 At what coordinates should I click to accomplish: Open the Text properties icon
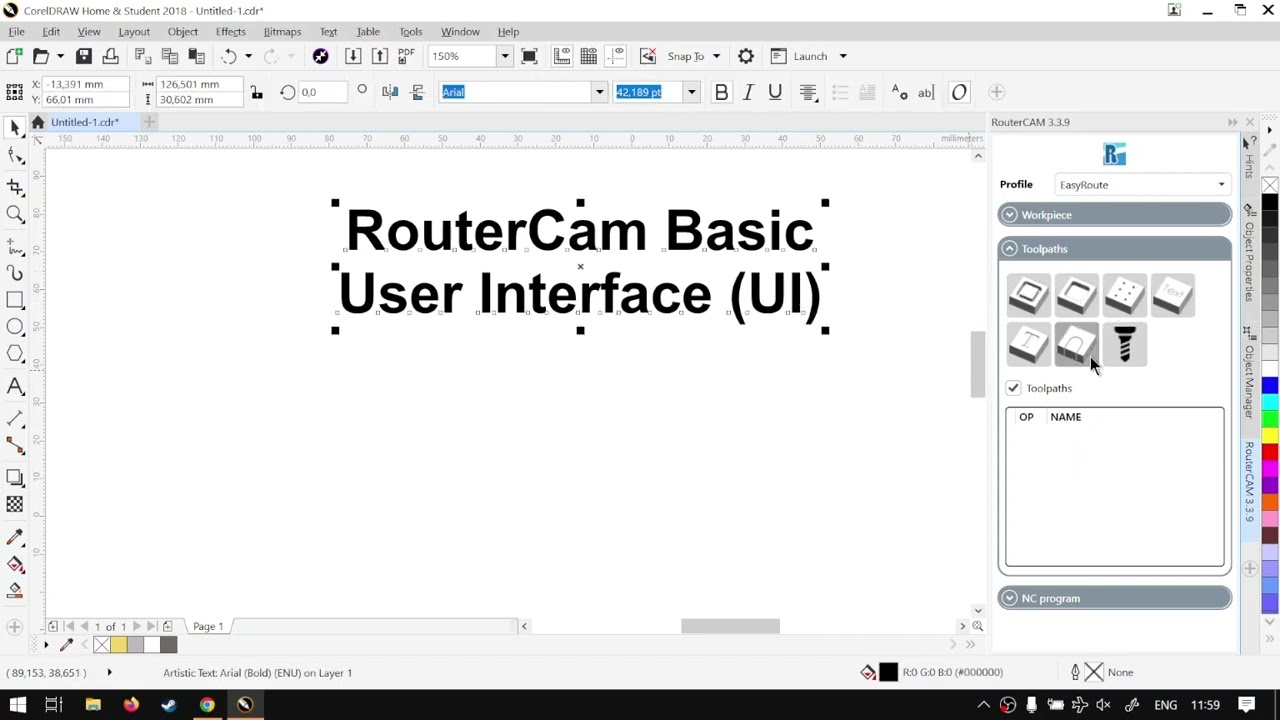click(899, 92)
